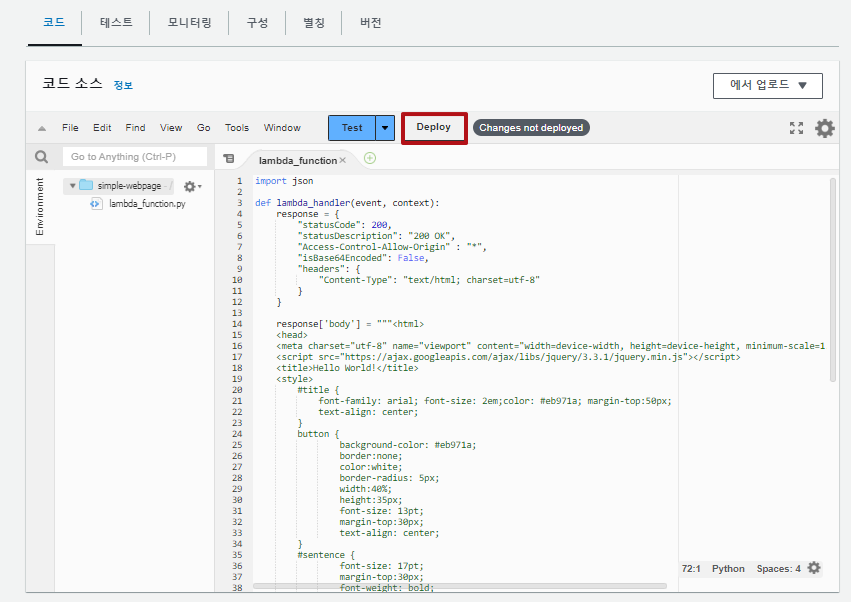Viewport: 851px width, 602px height.
Task: Open the View menu
Action: [x=171, y=128]
